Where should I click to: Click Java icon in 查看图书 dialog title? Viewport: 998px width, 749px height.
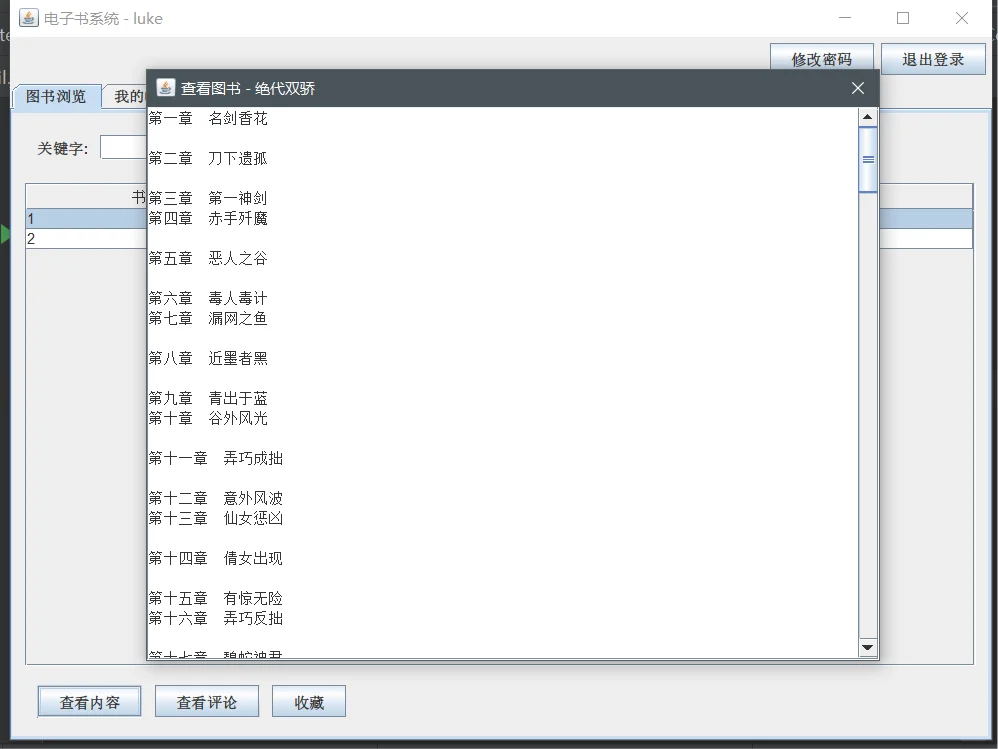point(165,88)
